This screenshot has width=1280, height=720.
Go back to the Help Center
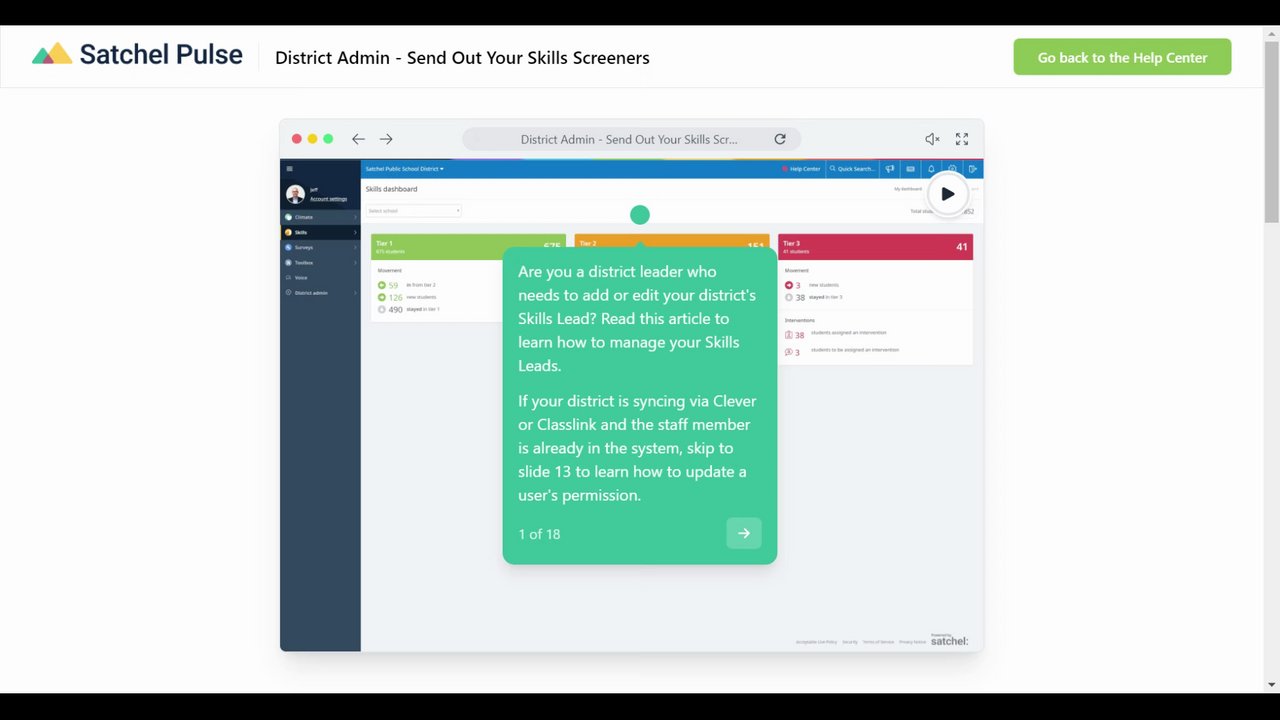pos(1122,57)
